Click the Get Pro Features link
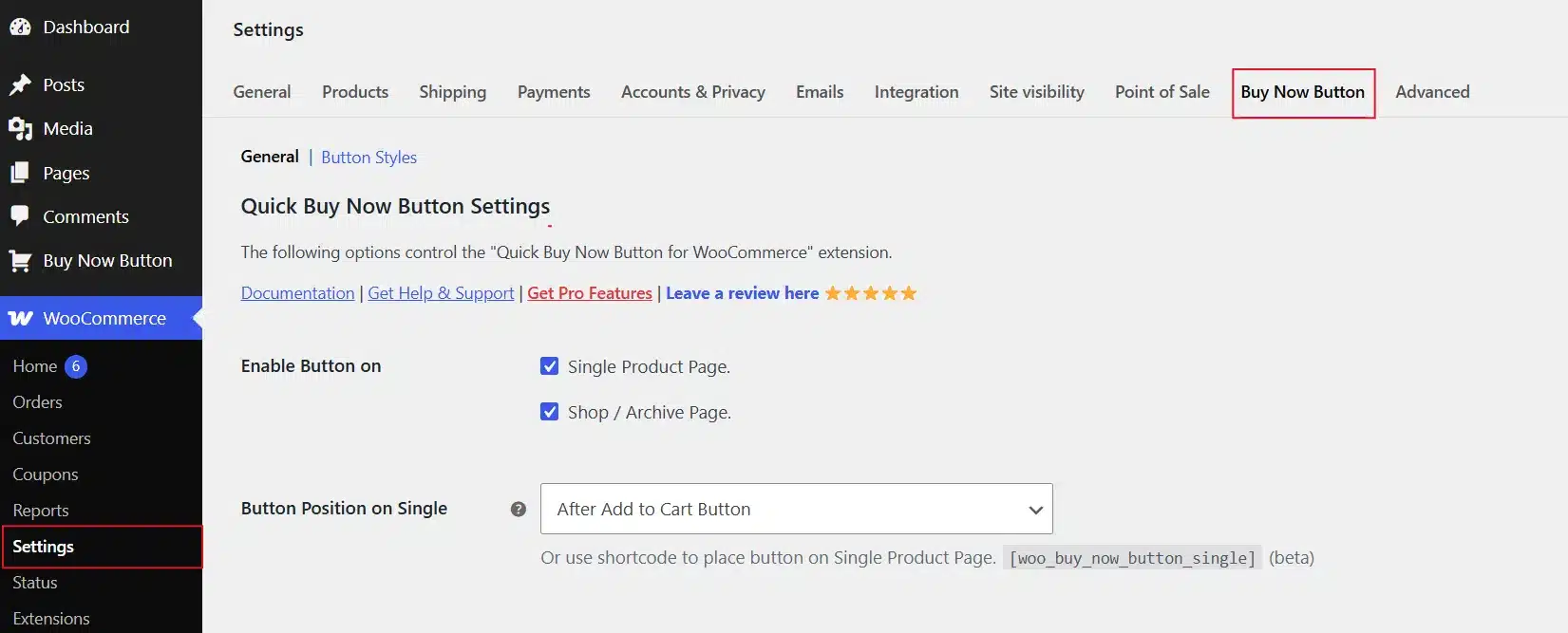 [590, 293]
